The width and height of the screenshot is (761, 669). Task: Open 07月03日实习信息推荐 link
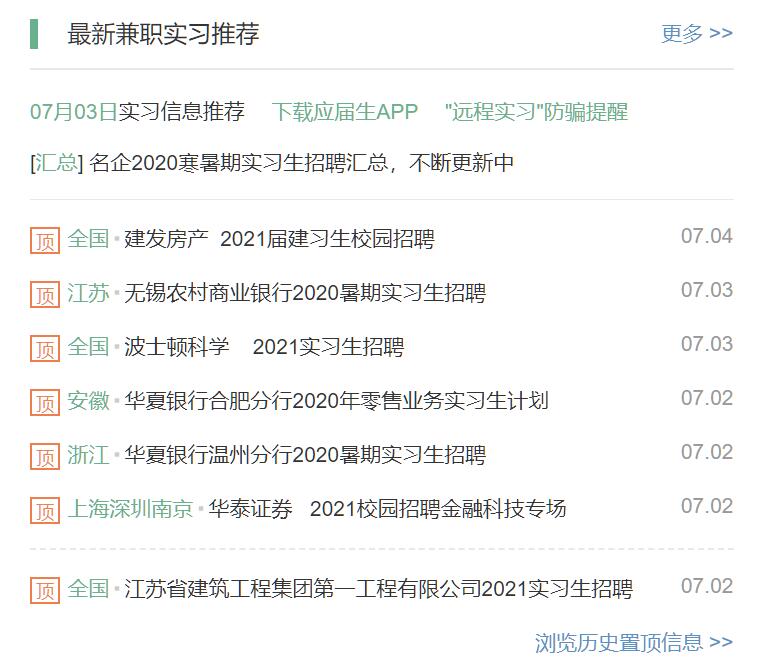137,112
